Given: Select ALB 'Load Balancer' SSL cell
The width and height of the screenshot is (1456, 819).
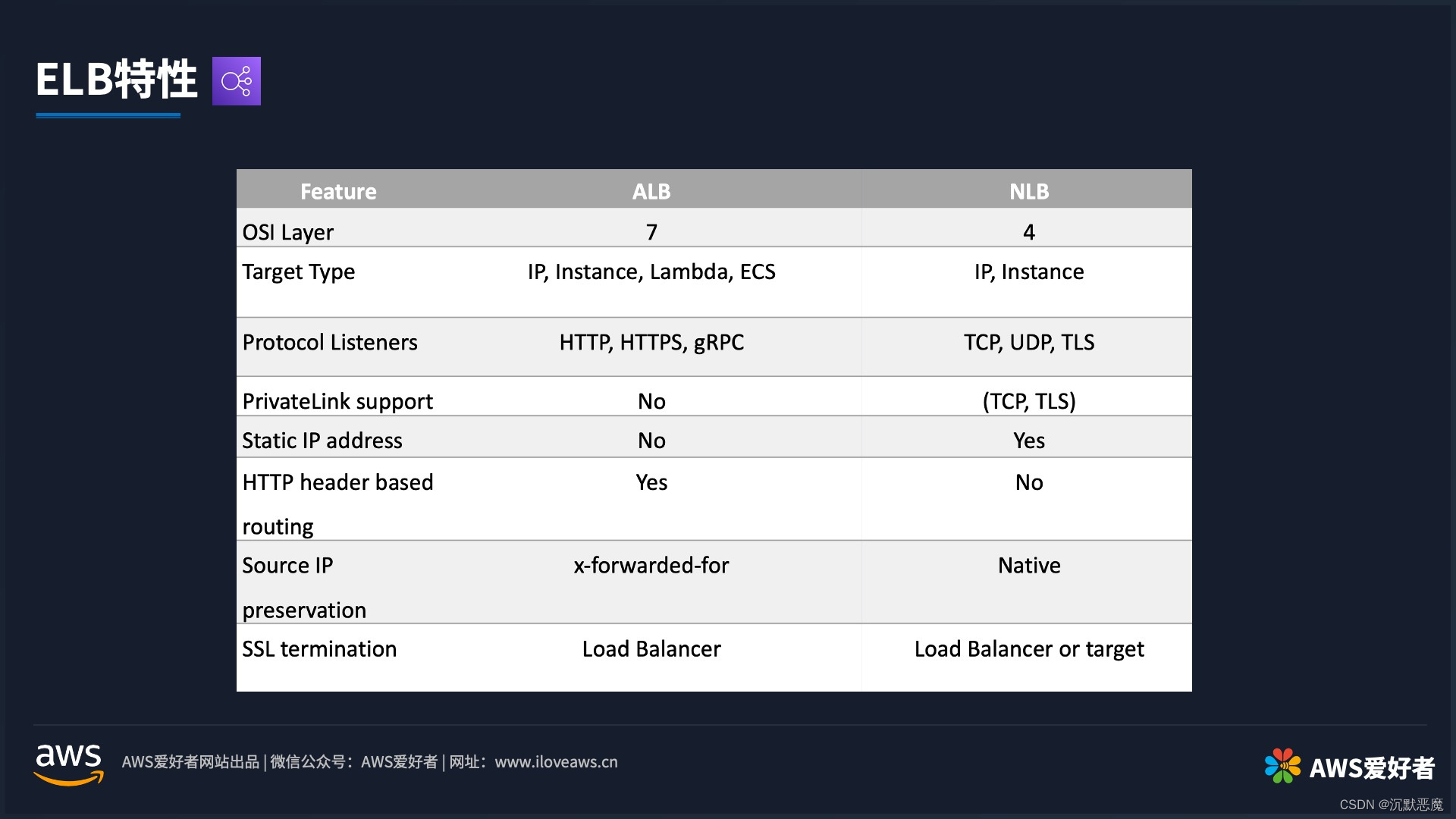Looking at the screenshot, I should point(651,649).
